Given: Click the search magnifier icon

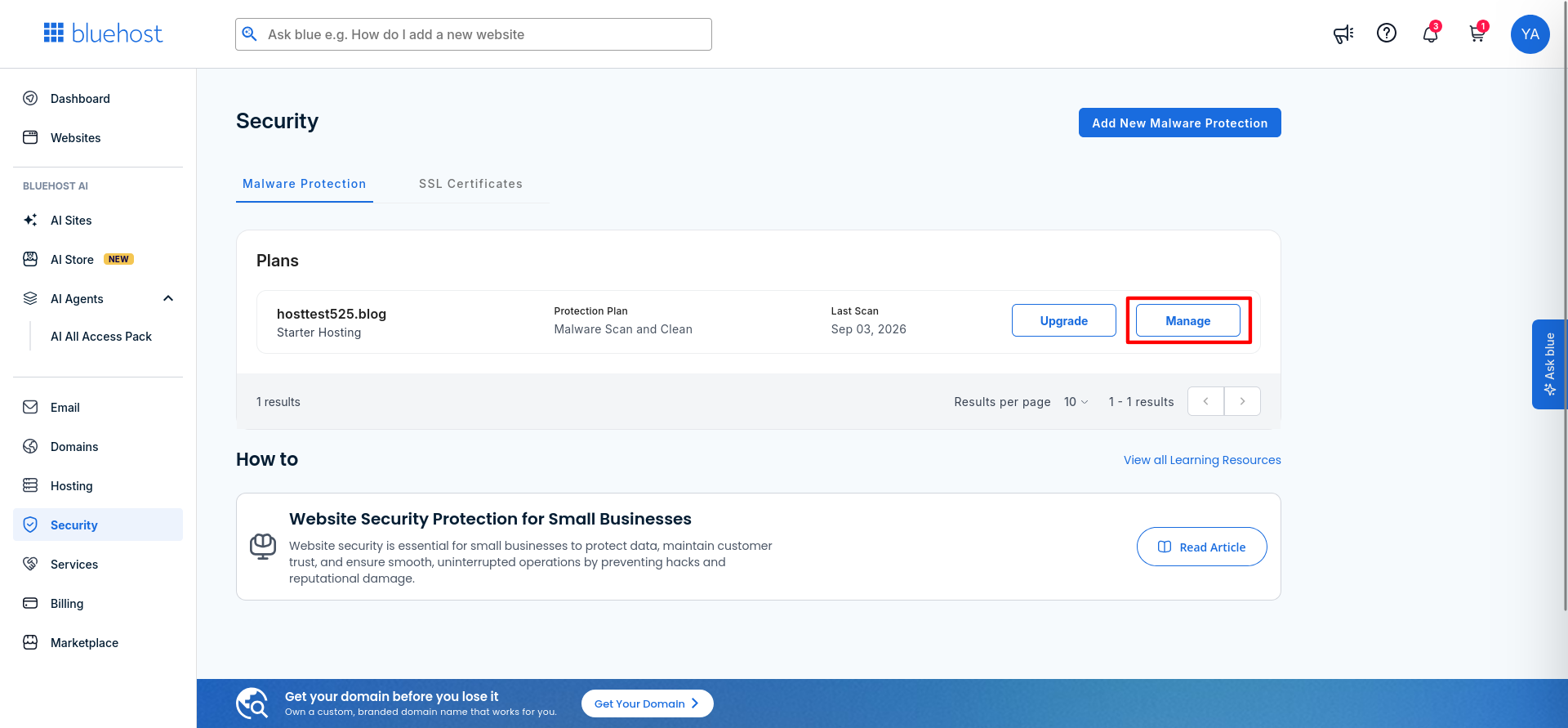Looking at the screenshot, I should point(250,33).
